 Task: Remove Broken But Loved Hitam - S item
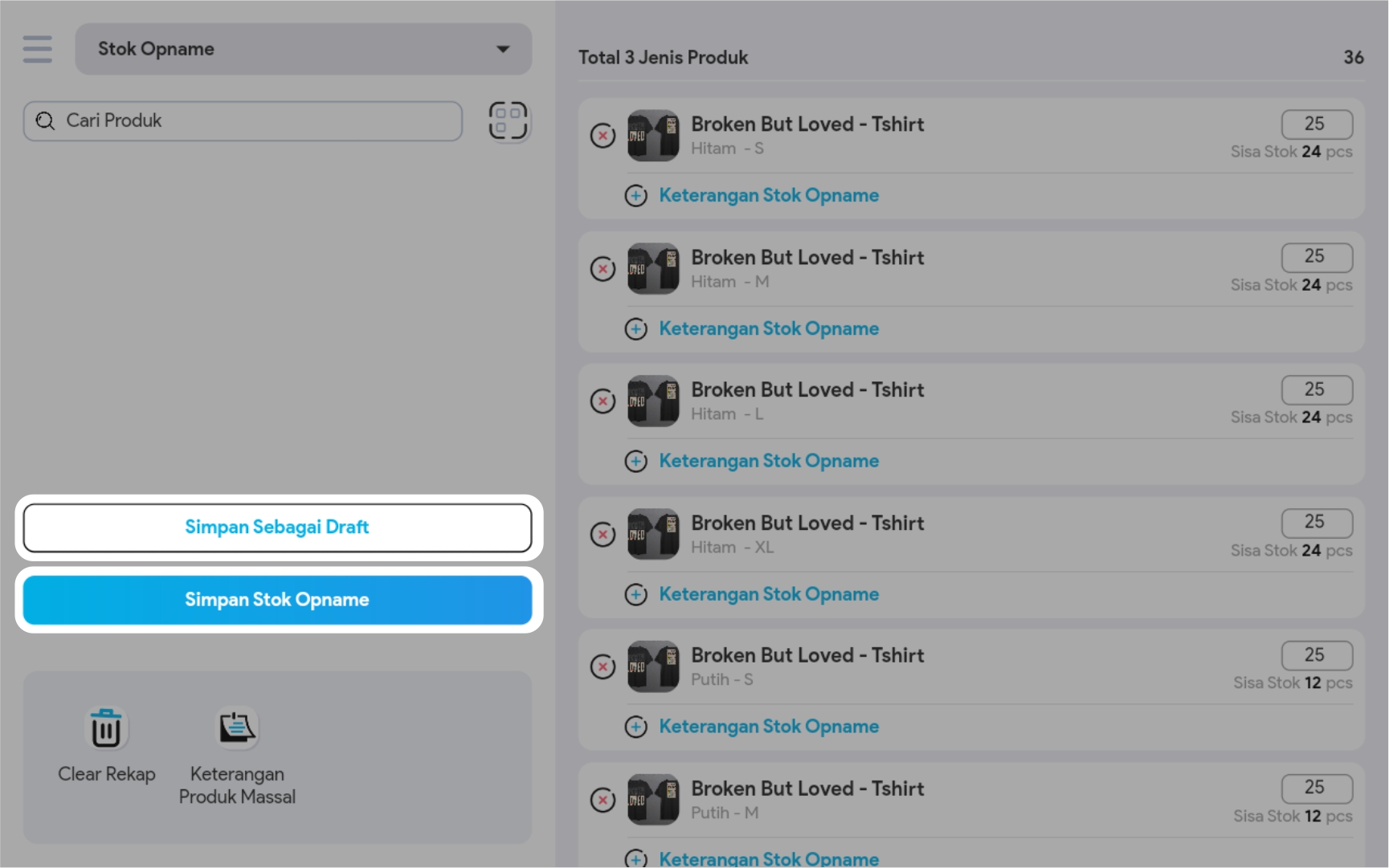[x=603, y=136]
